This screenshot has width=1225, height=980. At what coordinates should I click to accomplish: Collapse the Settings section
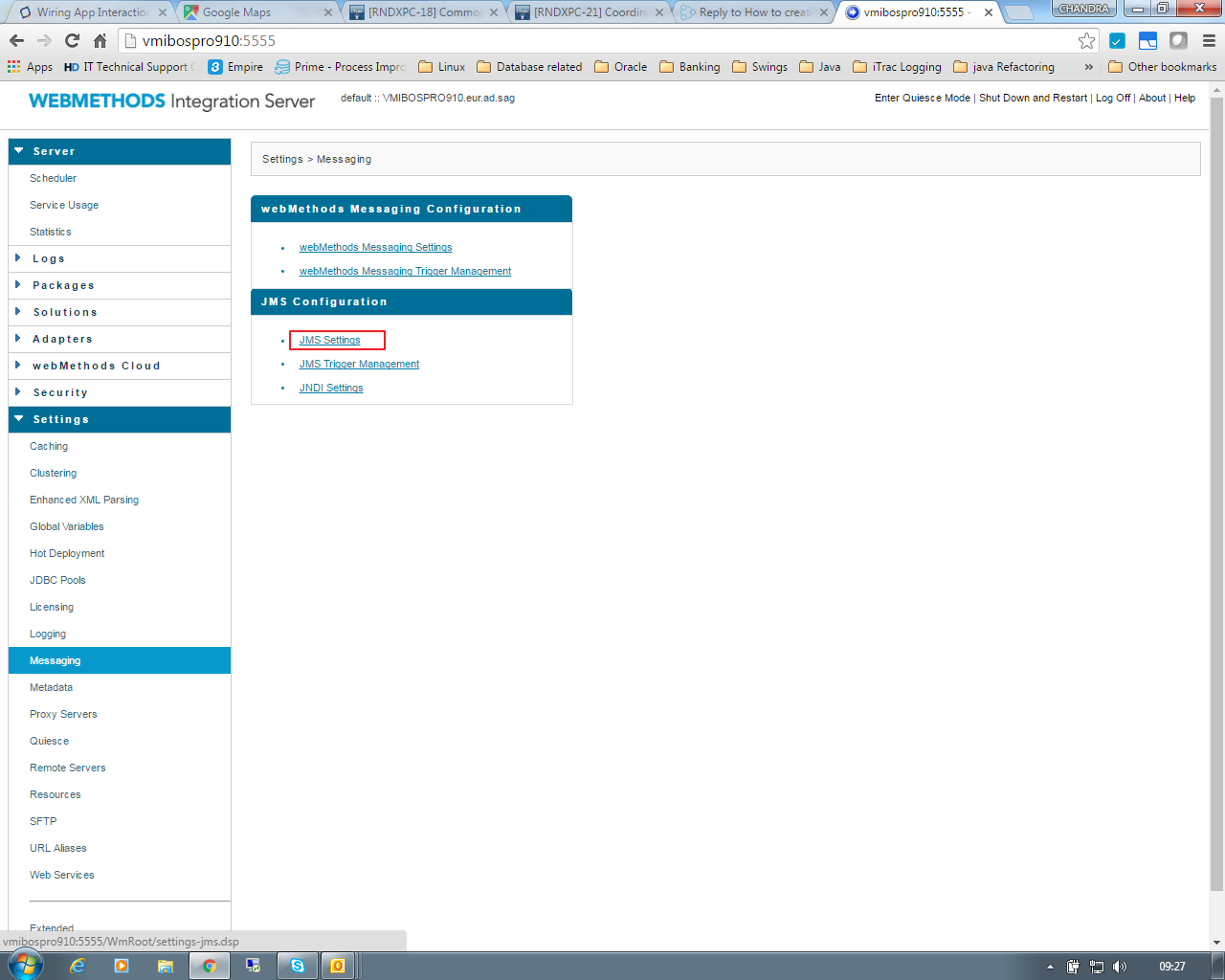point(120,419)
